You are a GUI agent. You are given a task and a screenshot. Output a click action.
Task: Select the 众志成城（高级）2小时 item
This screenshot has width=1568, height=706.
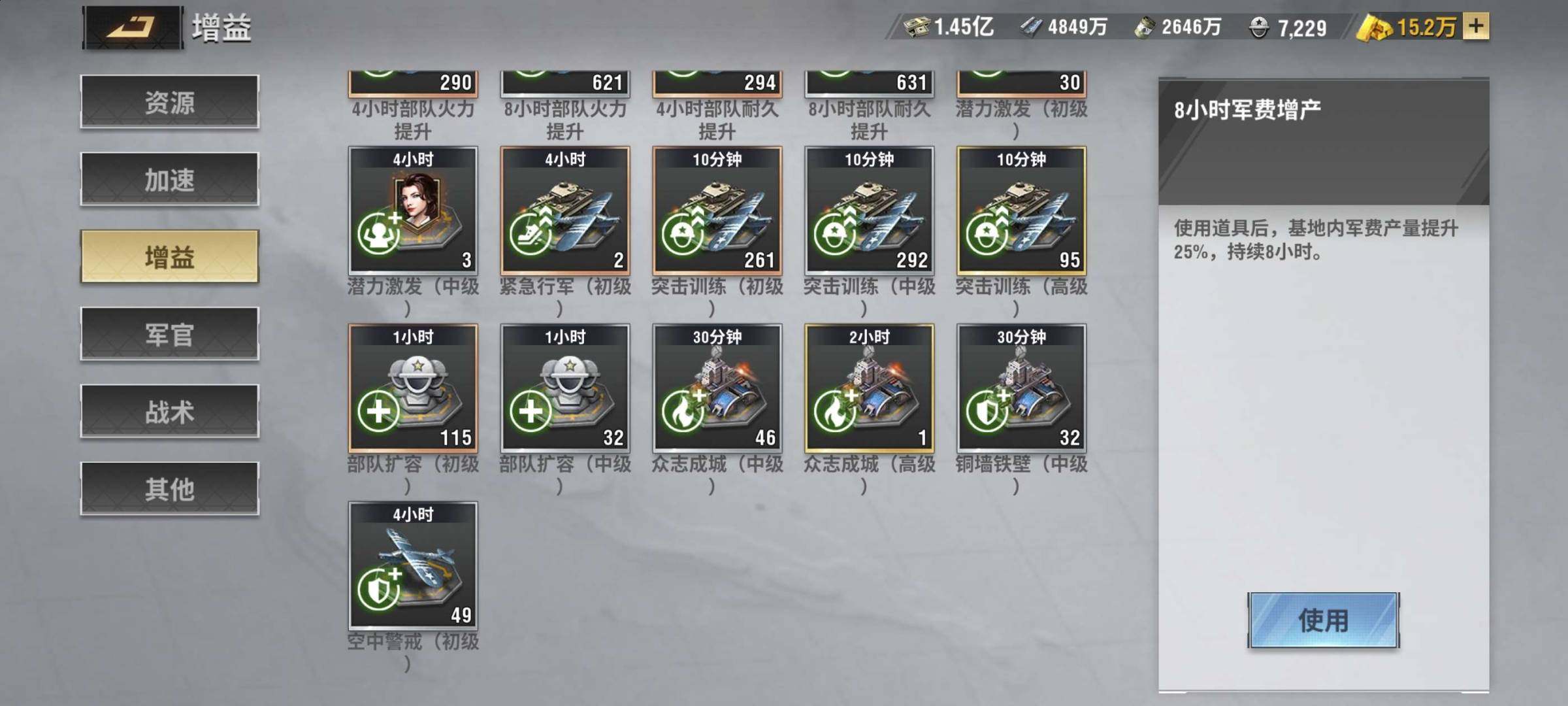pos(870,388)
